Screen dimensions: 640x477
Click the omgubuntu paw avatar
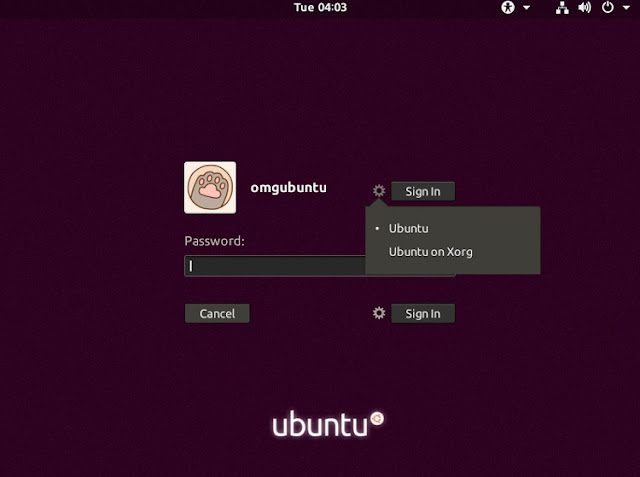tap(210, 187)
